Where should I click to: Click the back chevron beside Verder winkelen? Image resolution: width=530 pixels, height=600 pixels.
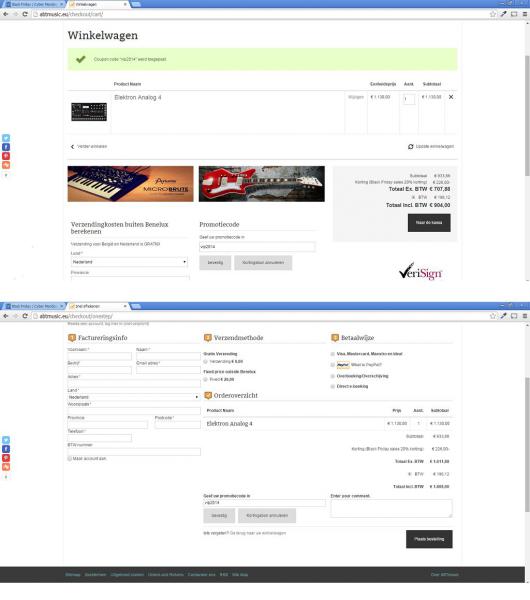pyautogui.click(x=72, y=147)
